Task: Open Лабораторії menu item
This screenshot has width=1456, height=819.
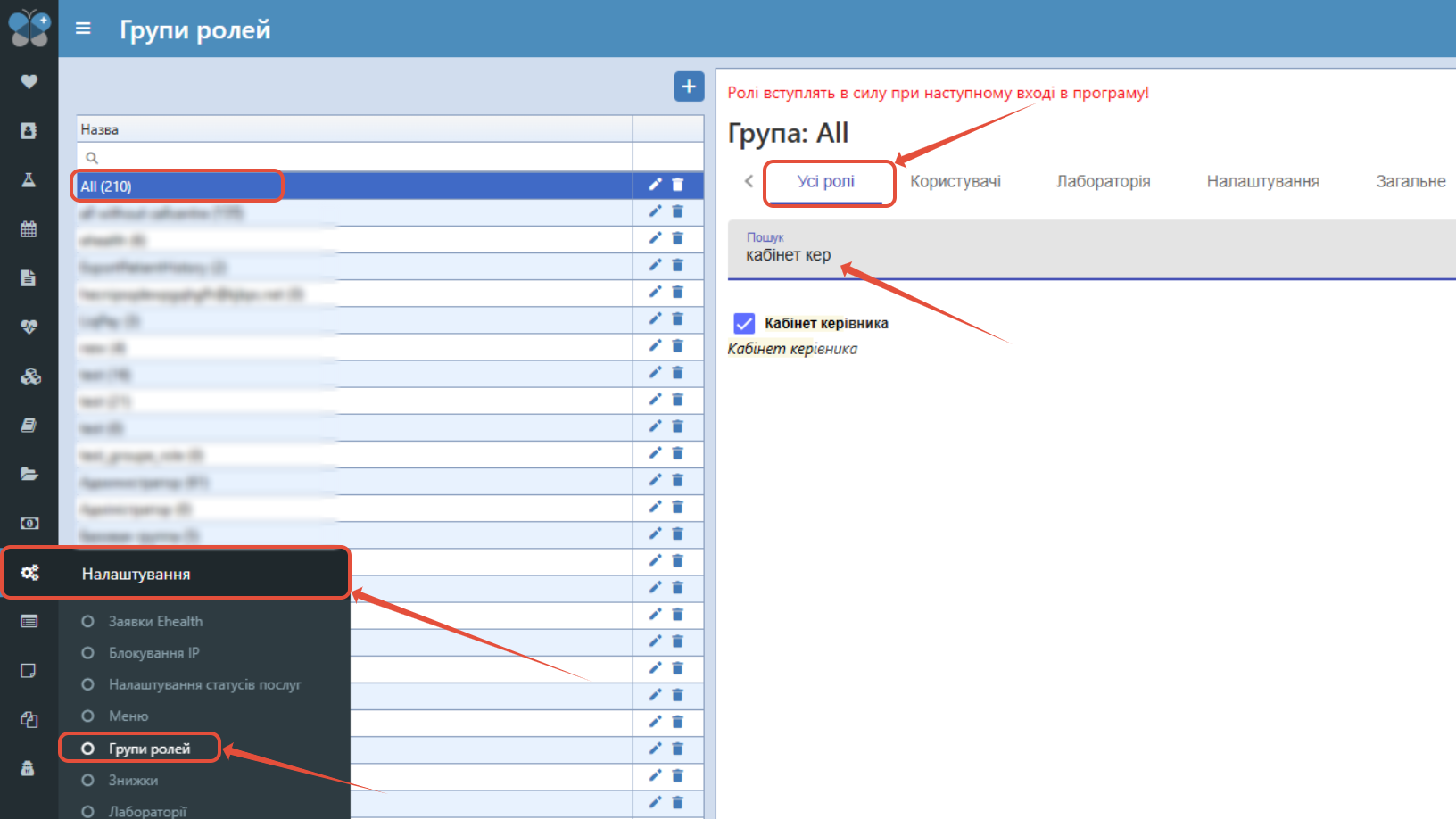Action: point(147,811)
